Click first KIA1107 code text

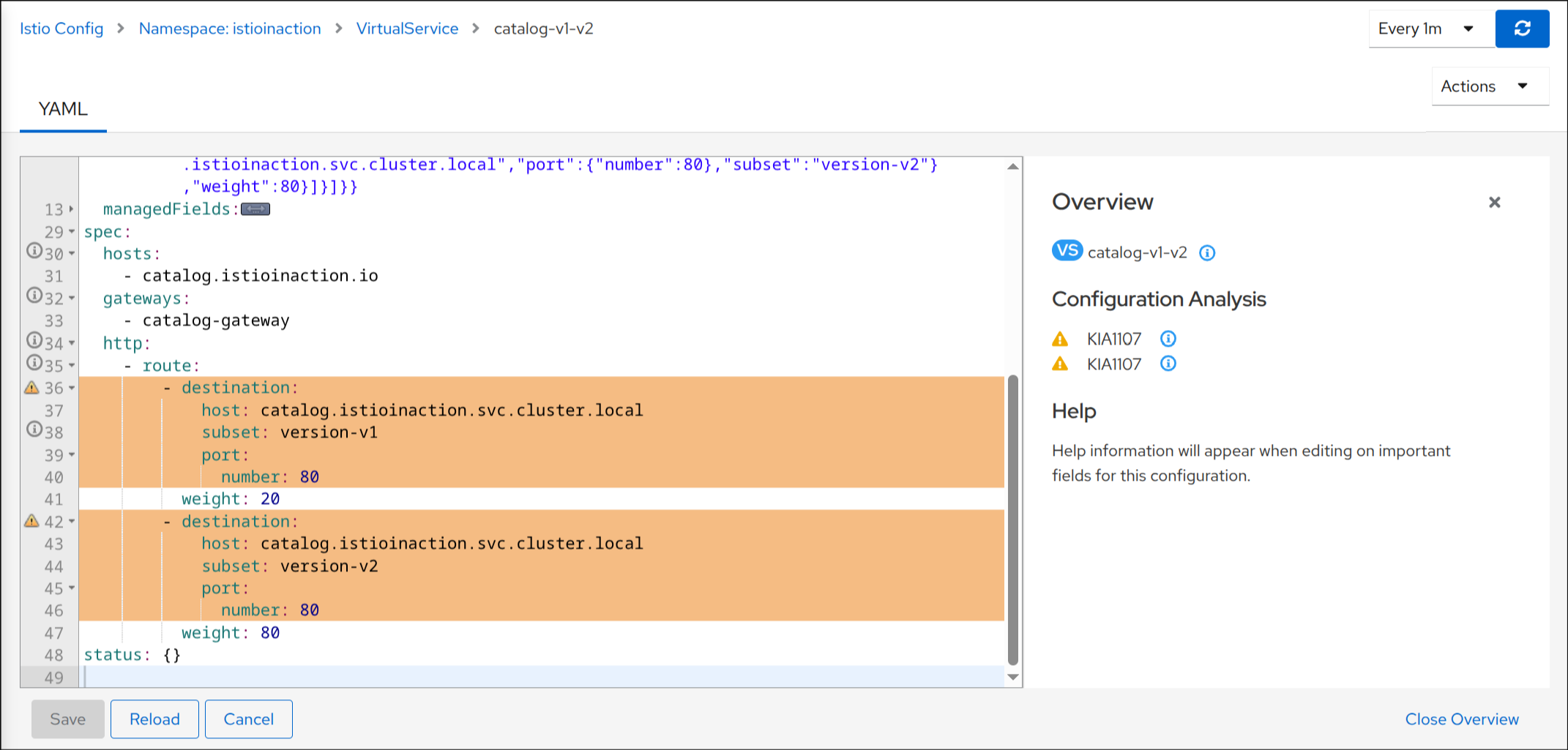point(1113,339)
